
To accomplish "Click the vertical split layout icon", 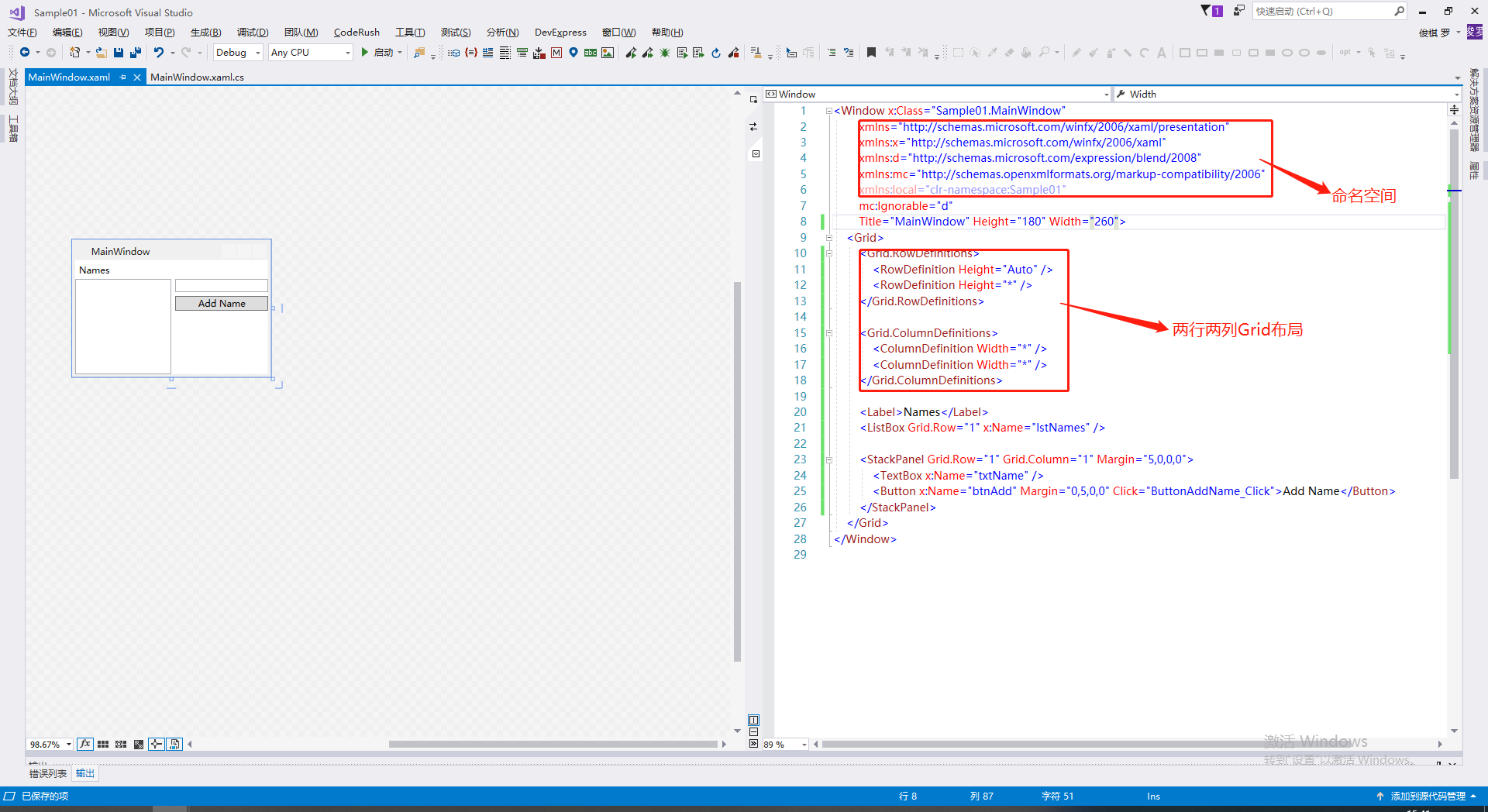I will click(753, 720).
